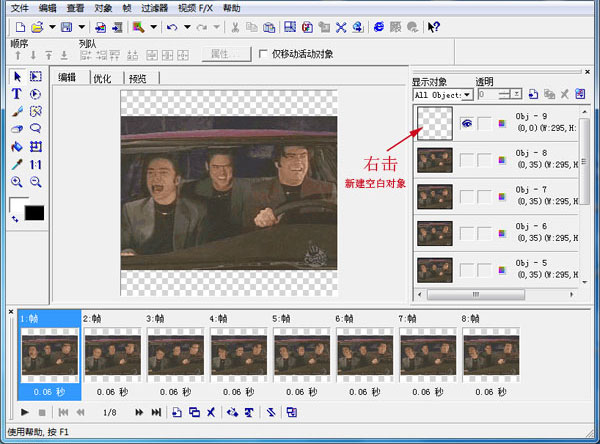The image size is (600, 444).
Task: Select the Eyedropper tool
Action: [x=17, y=165]
